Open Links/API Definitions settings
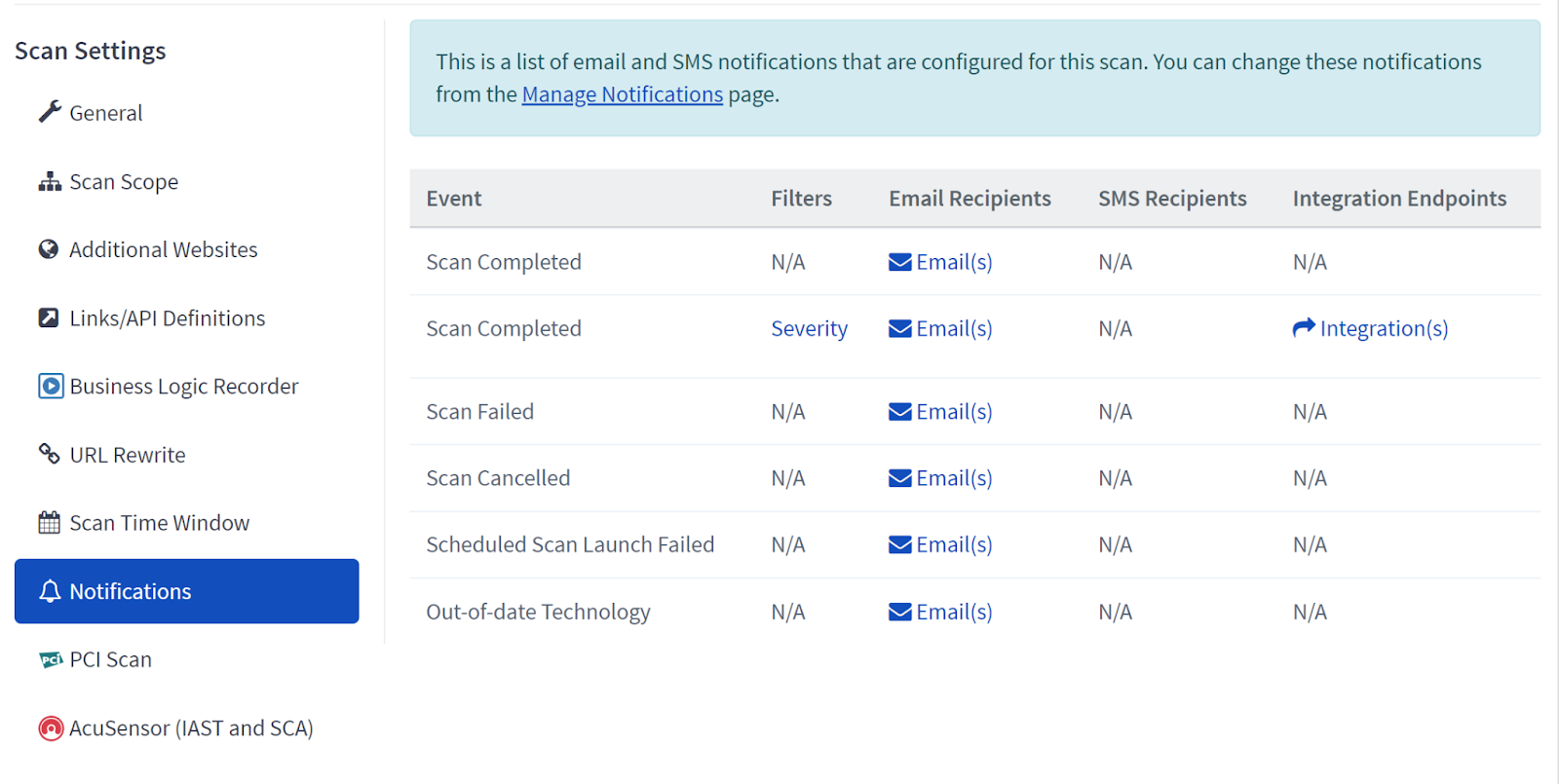The width and height of the screenshot is (1559, 784). coord(167,318)
